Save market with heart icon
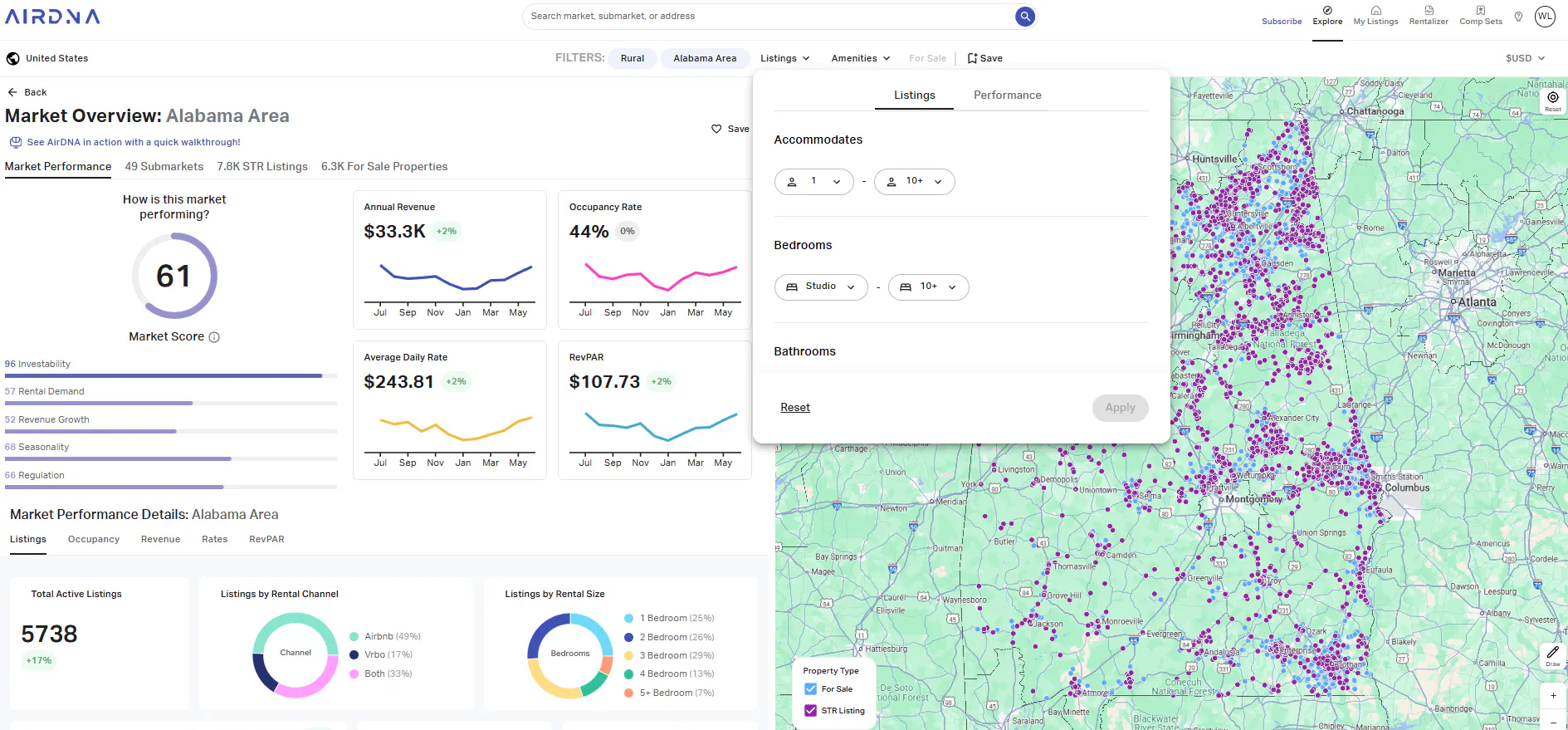 pyautogui.click(x=716, y=129)
